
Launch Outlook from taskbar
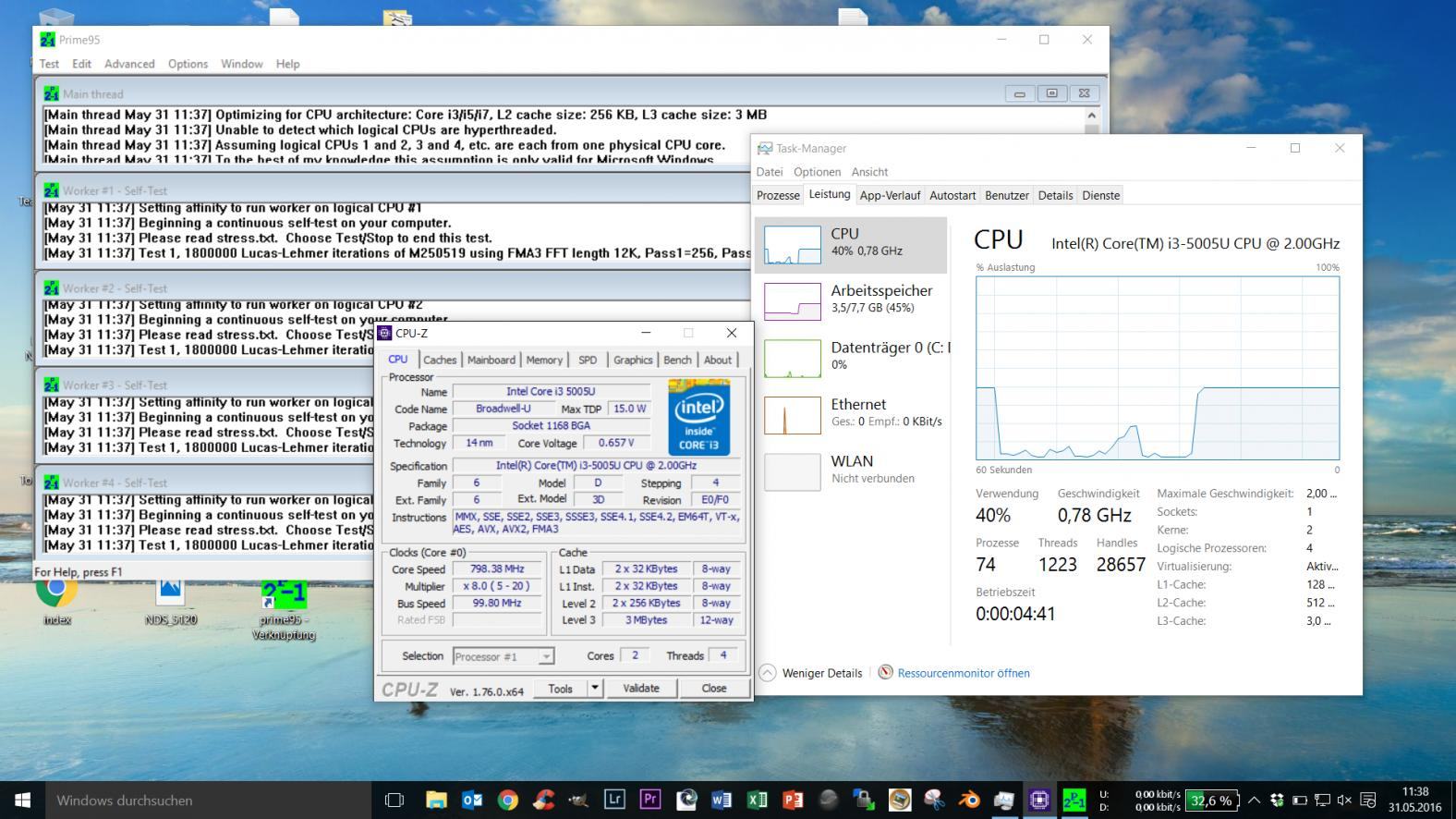pyautogui.click(x=472, y=800)
